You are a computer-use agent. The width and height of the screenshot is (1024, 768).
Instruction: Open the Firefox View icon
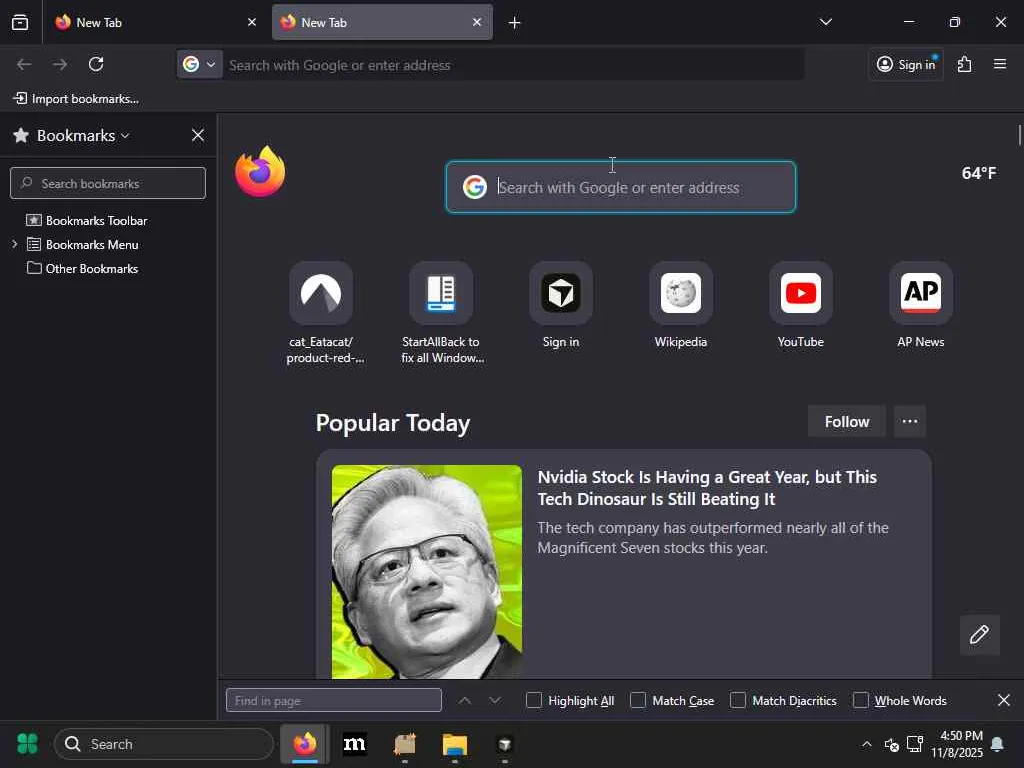point(20,22)
